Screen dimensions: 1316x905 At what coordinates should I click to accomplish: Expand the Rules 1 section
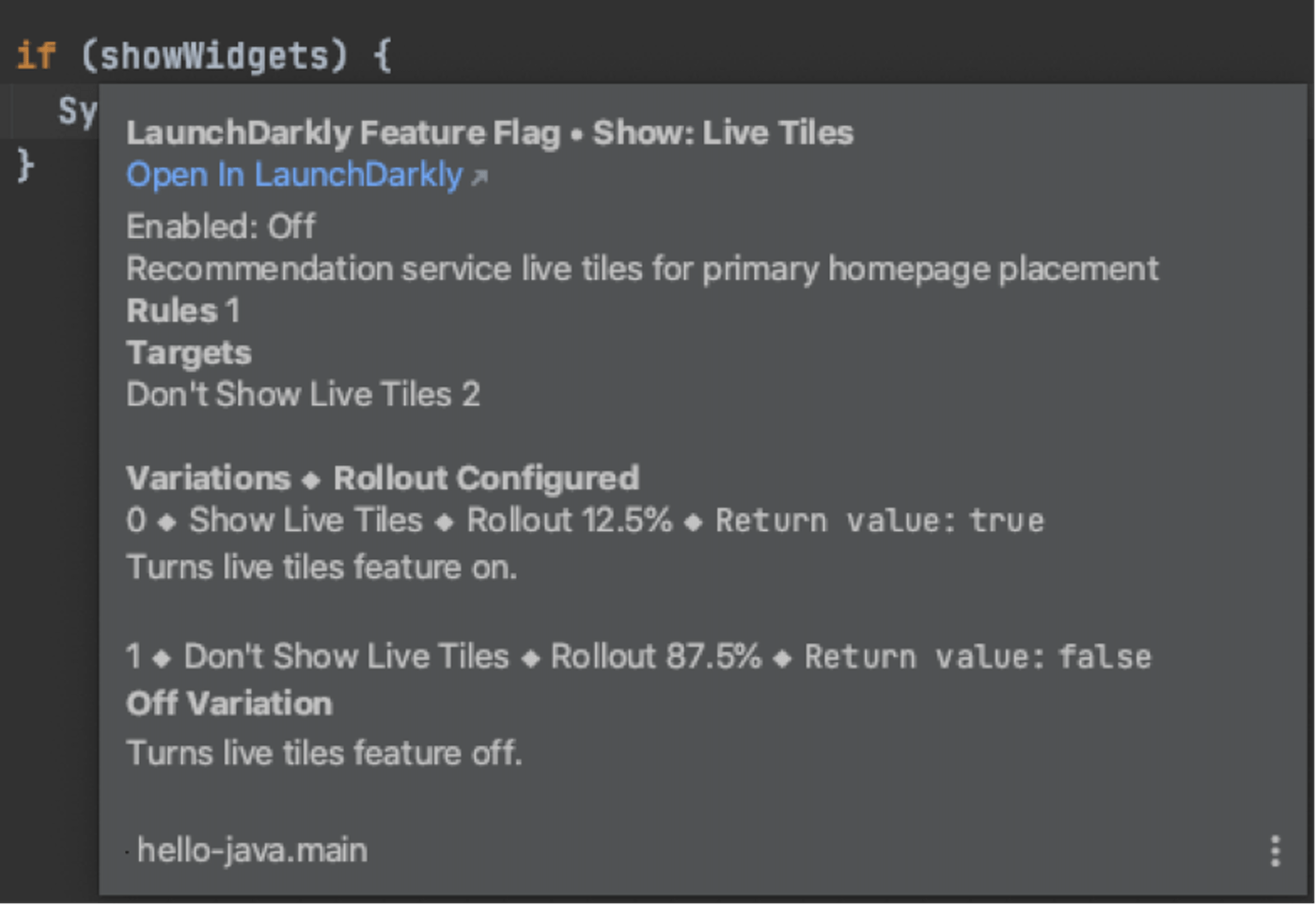coord(182,310)
